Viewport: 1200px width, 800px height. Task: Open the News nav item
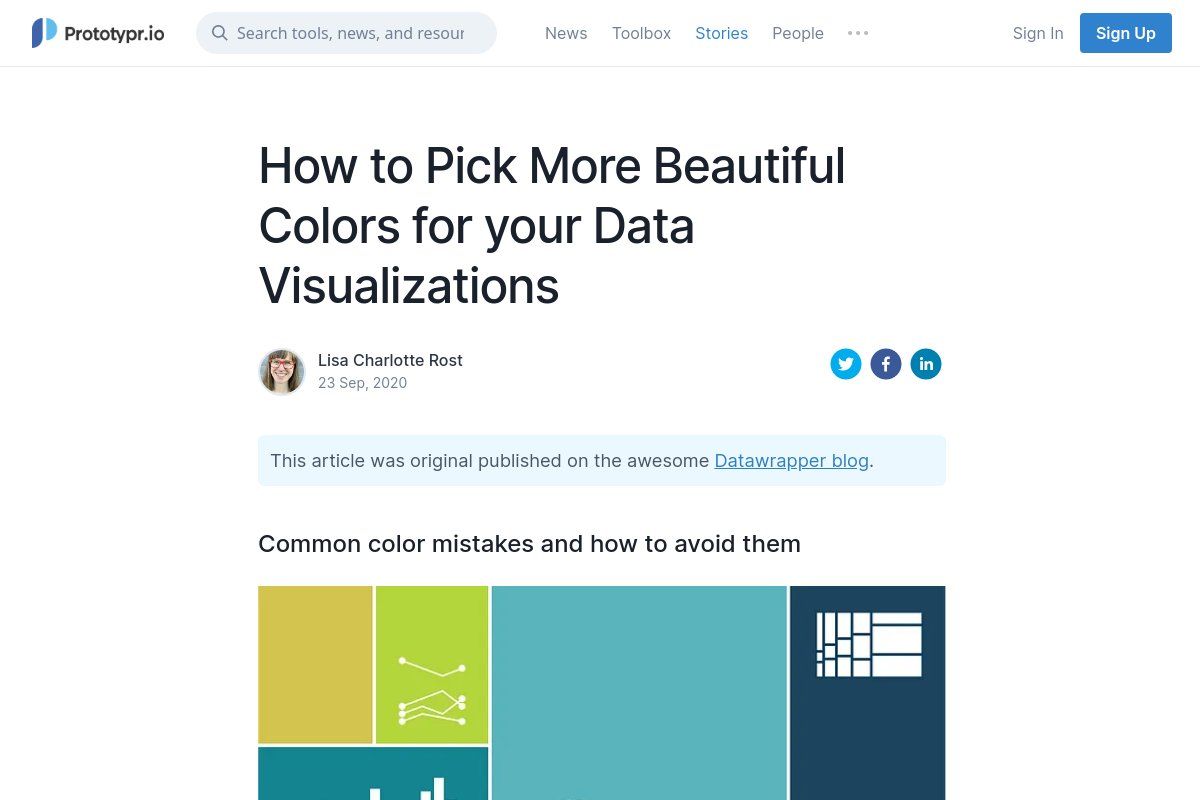pos(566,33)
